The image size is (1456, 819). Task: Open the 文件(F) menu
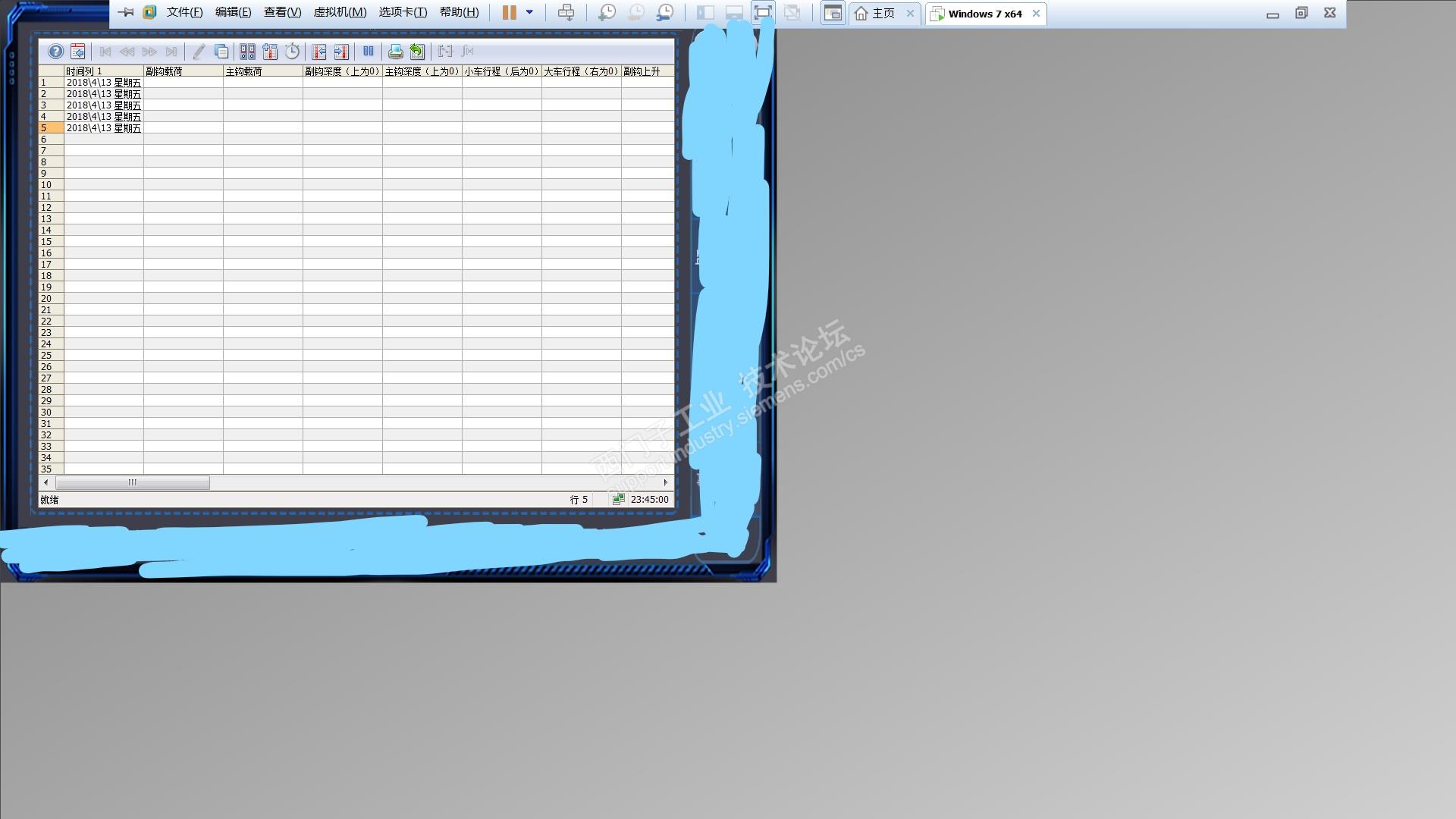coord(184,12)
